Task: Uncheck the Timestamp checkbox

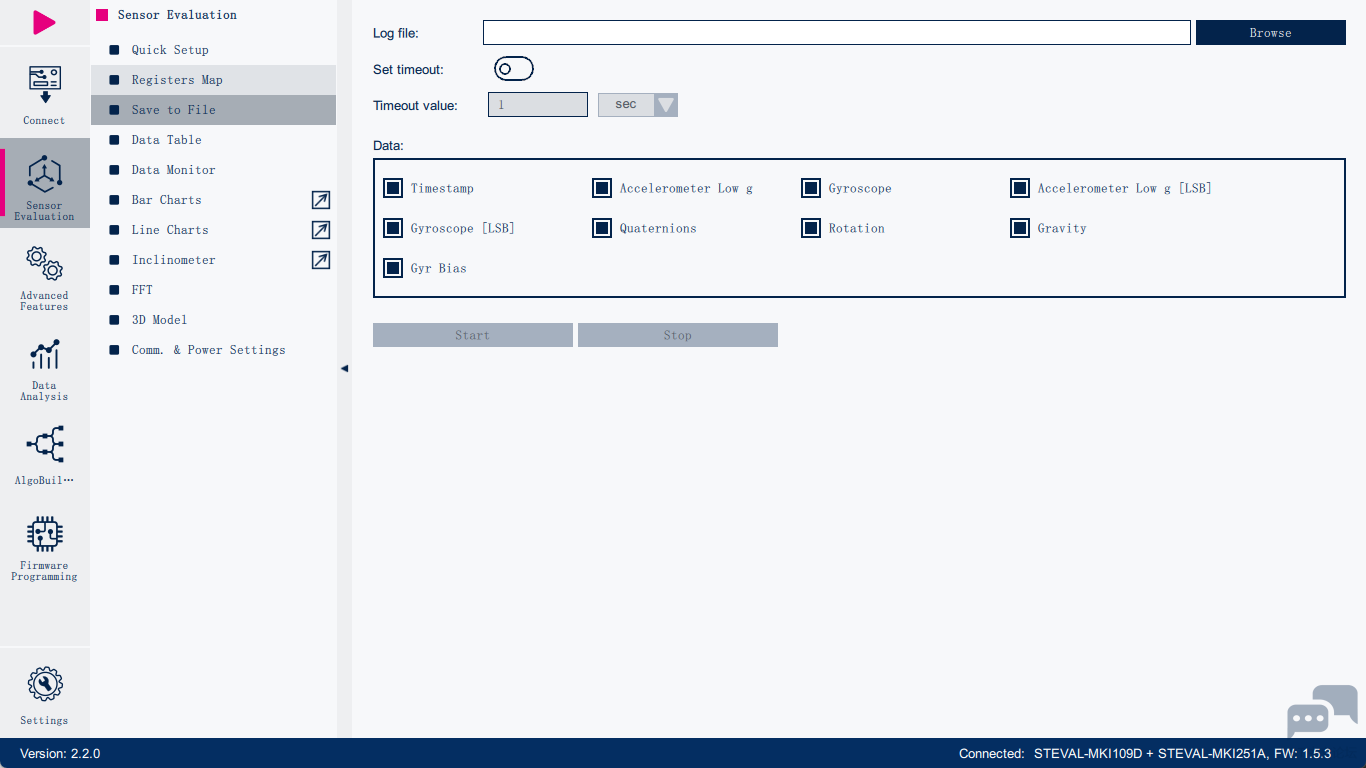Action: coord(393,188)
